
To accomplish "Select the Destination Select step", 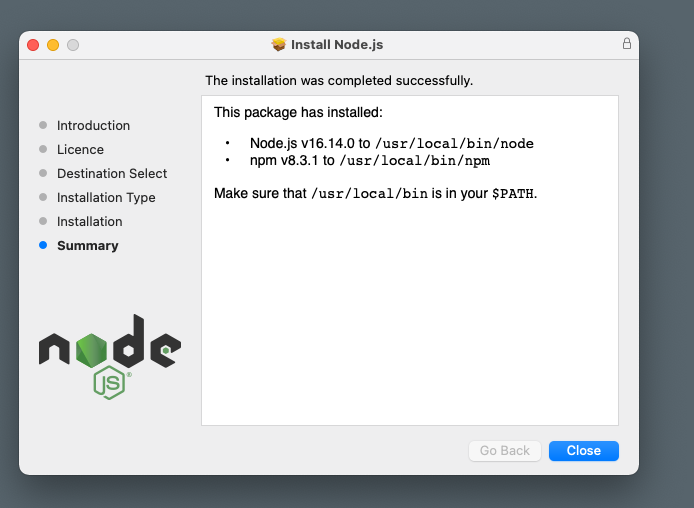I will (112, 173).
